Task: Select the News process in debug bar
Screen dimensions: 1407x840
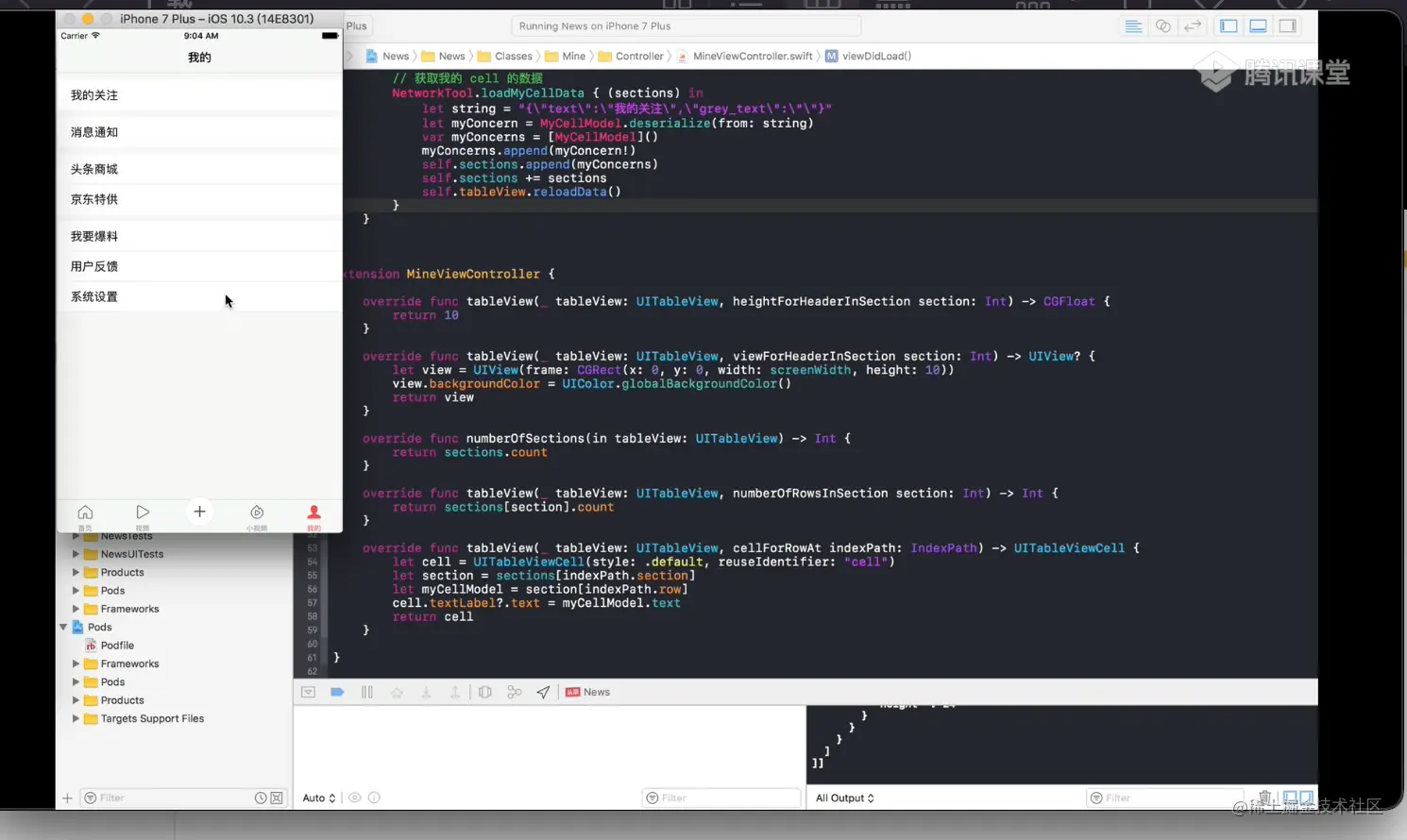Action: (588, 692)
